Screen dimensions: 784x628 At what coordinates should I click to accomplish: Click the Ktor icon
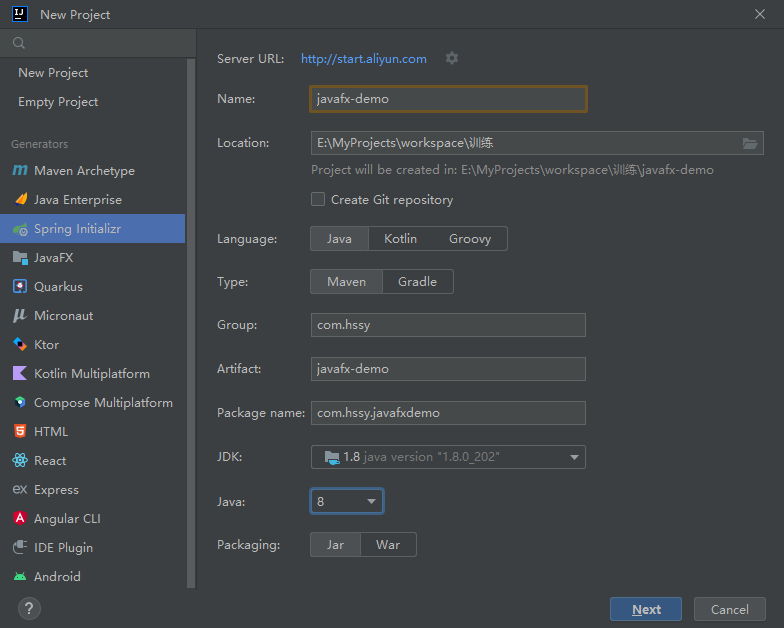[20, 344]
